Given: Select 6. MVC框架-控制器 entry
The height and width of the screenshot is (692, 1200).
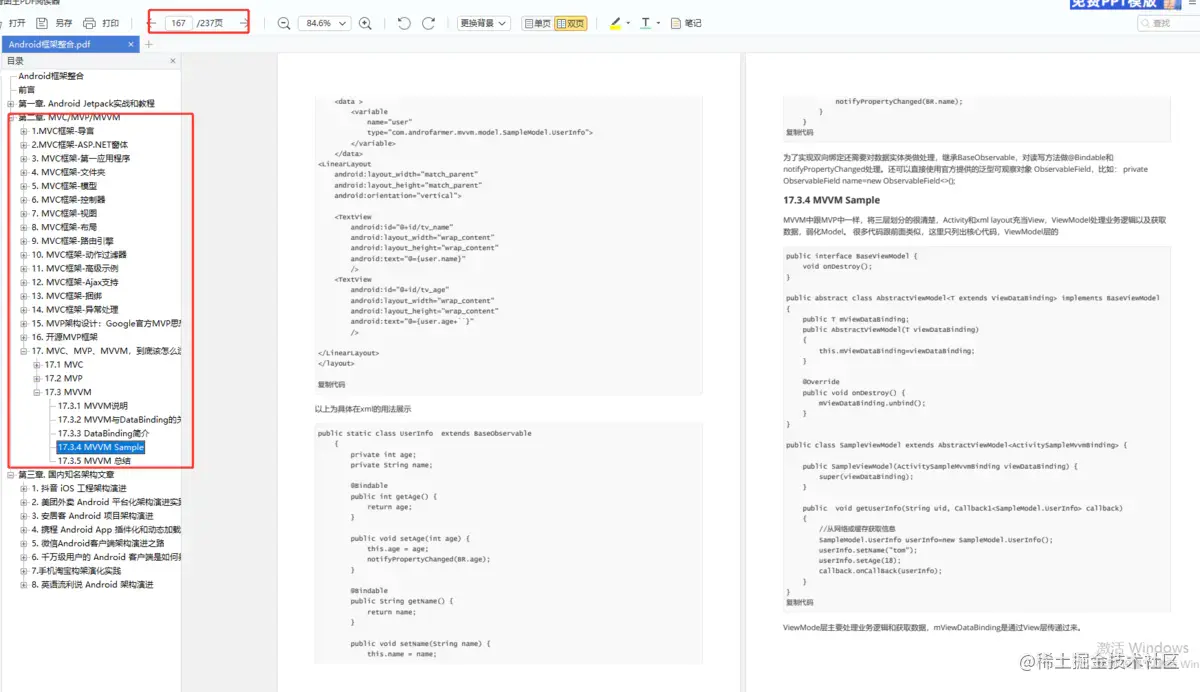Looking at the screenshot, I should [x=68, y=200].
